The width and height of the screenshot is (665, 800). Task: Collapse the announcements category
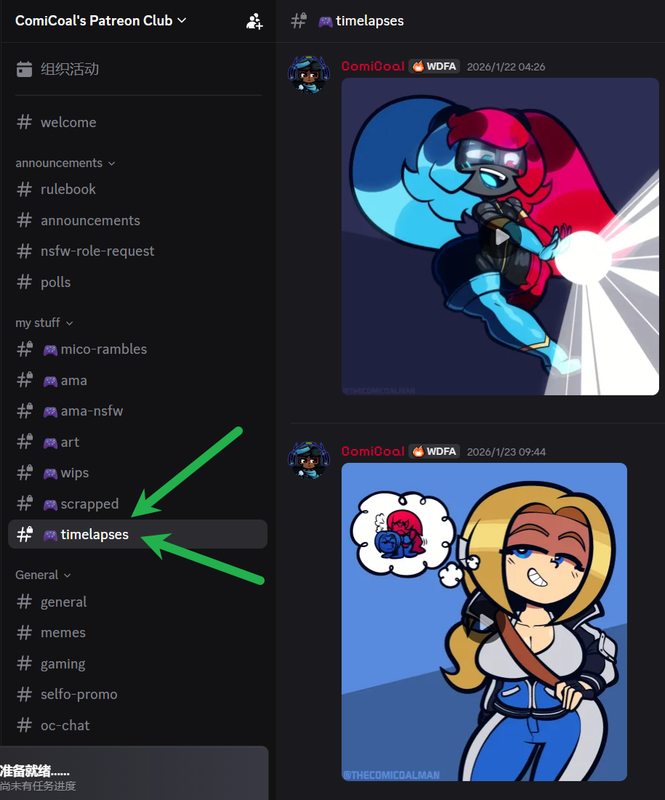coord(65,163)
